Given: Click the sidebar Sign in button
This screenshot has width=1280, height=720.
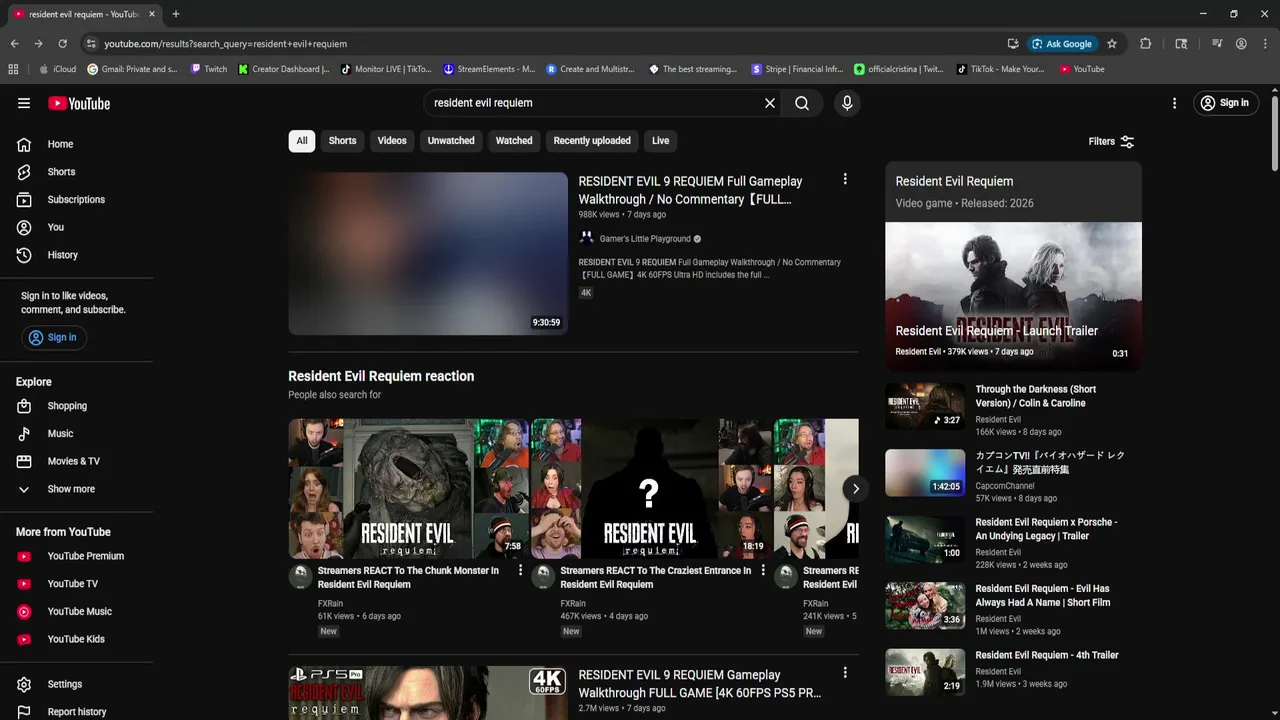Looking at the screenshot, I should 53,338.
